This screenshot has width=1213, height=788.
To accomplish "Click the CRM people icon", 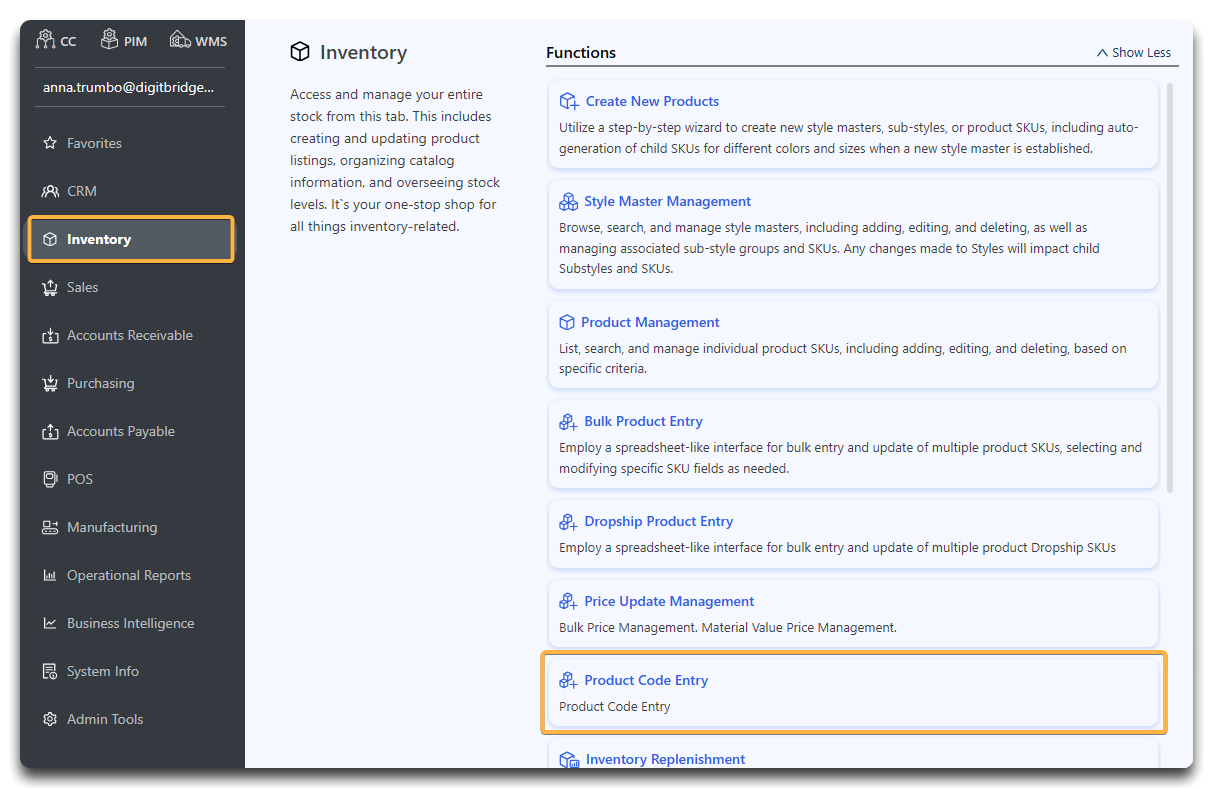I will [x=50, y=191].
